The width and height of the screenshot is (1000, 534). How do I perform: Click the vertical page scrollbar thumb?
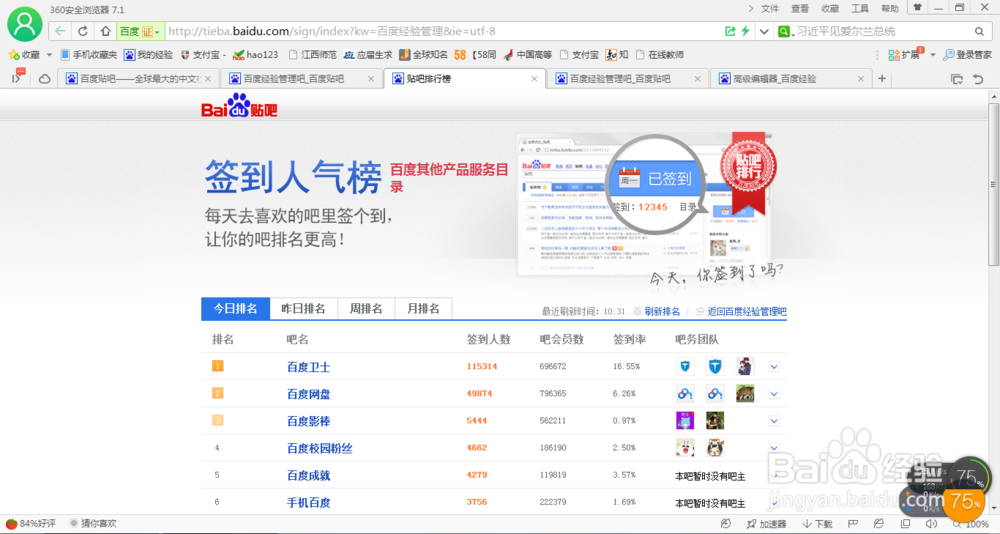click(993, 184)
